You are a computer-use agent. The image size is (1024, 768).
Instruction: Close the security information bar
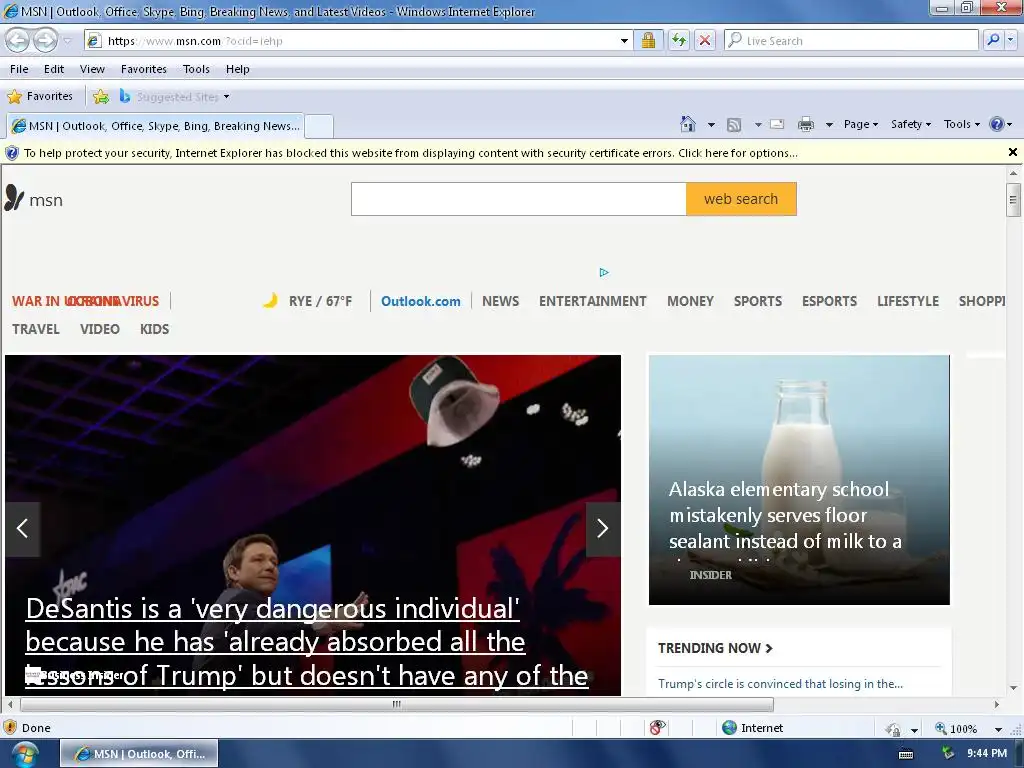[1013, 152]
